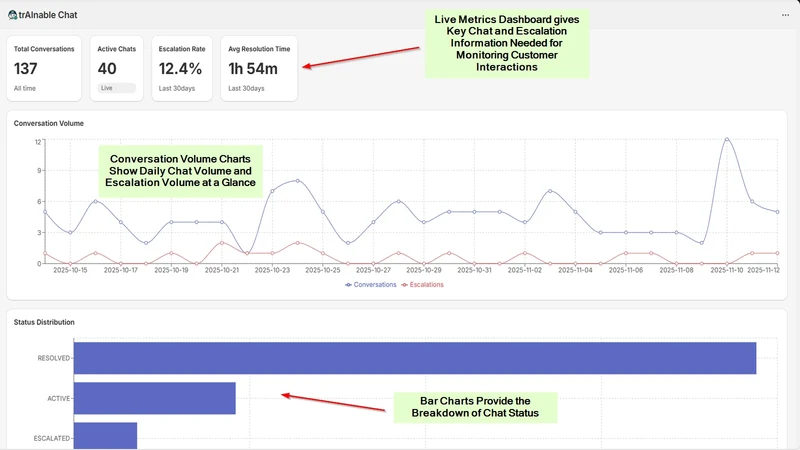Image resolution: width=800 pixels, height=450 pixels.
Task: Click the trAInable Chat logo icon
Action: [x=12, y=15]
